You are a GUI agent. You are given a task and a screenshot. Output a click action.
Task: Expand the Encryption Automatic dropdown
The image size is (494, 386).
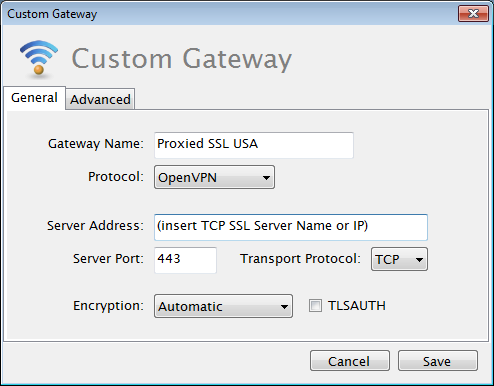(223, 306)
